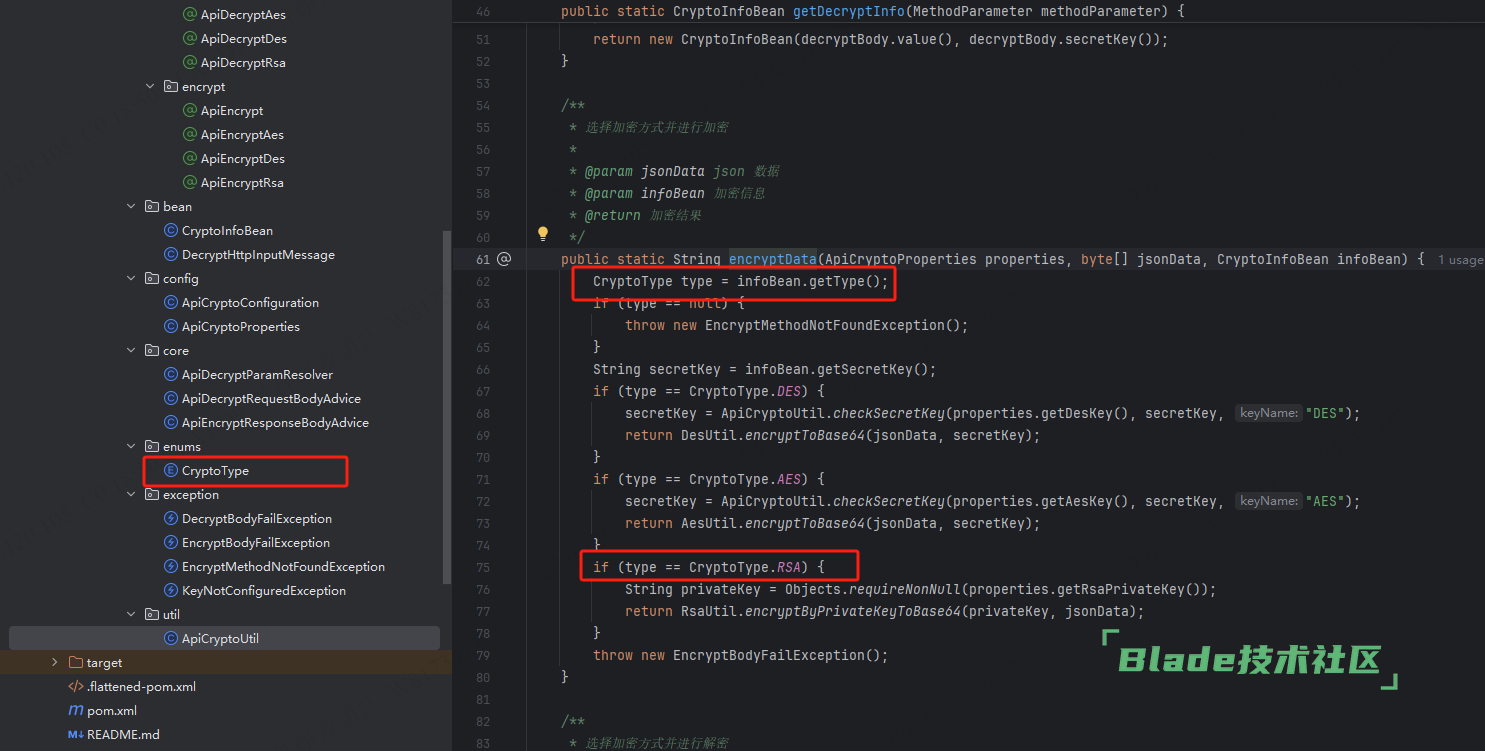Open the CryptoType enum file
The width and height of the screenshot is (1485, 751).
215,471
